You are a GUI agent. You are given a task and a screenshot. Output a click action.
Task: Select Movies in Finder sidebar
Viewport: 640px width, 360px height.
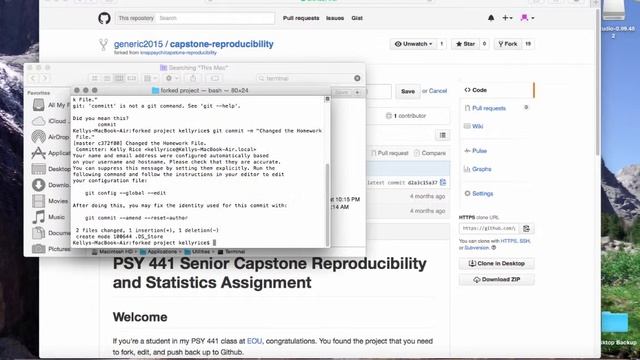click(x=50, y=201)
